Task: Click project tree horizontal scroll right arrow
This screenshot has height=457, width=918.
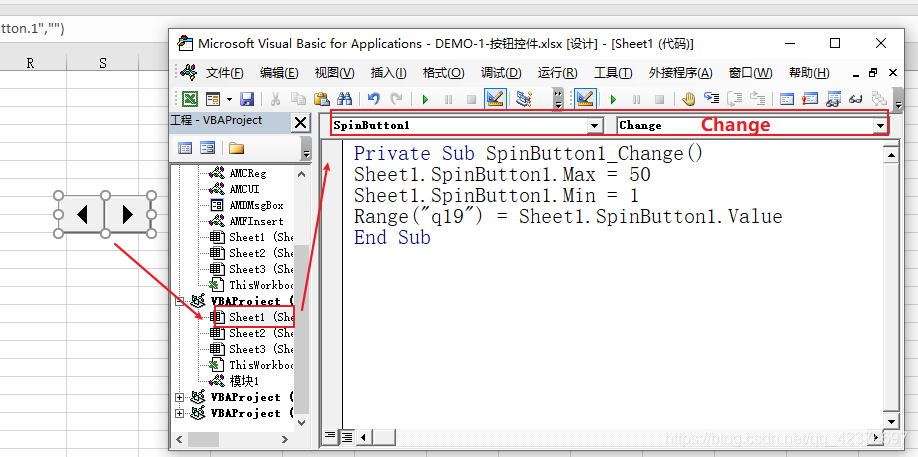Action: 285,439
